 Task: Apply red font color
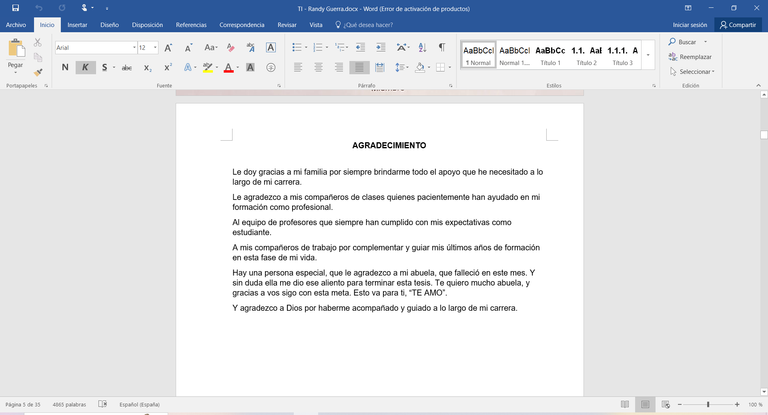point(228,68)
